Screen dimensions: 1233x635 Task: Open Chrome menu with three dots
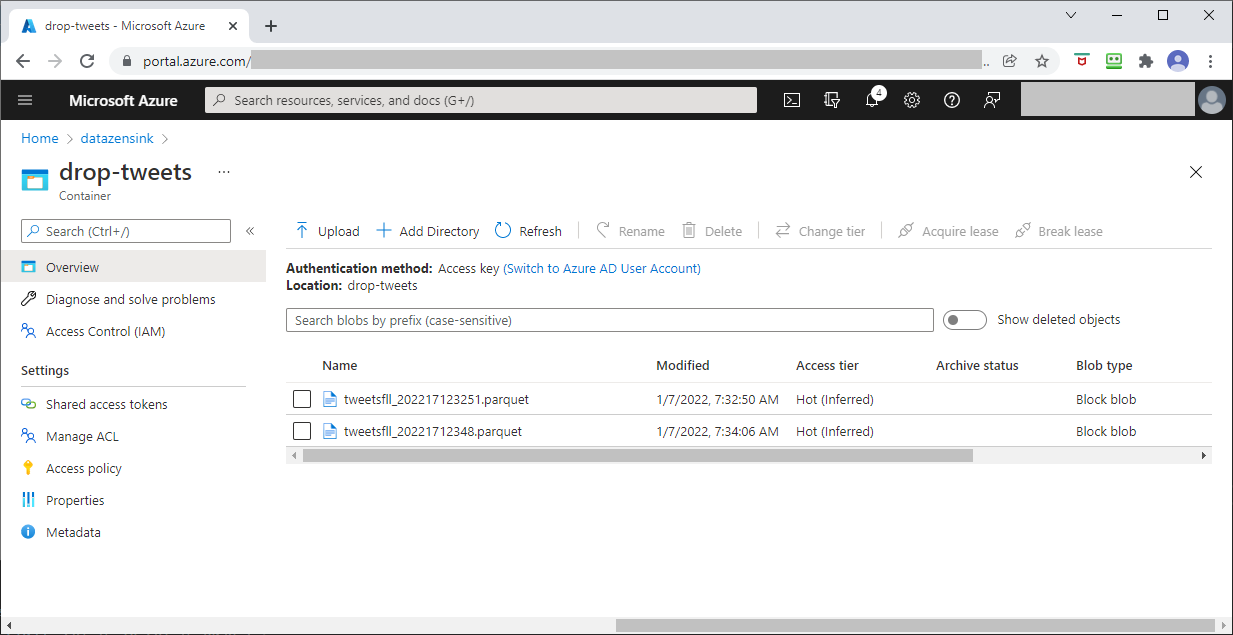1211,61
